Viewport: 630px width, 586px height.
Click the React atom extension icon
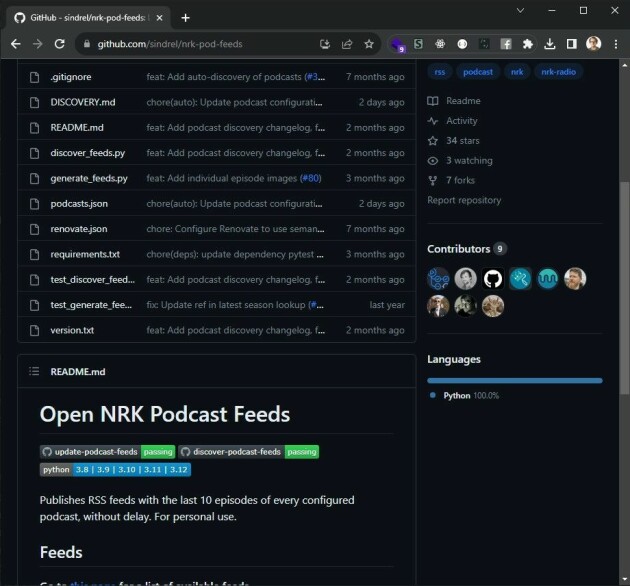pos(440,44)
